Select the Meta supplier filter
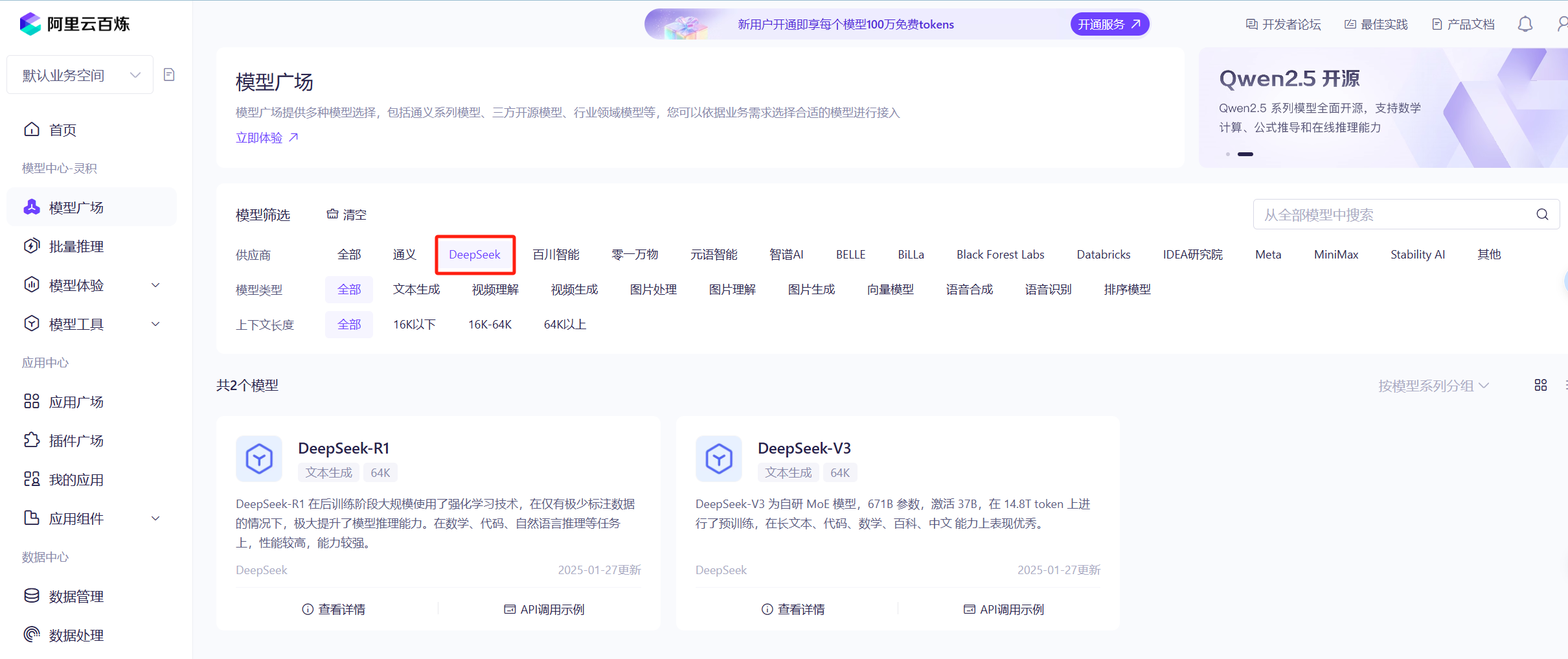 pyautogui.click(x=1268, y=255)
